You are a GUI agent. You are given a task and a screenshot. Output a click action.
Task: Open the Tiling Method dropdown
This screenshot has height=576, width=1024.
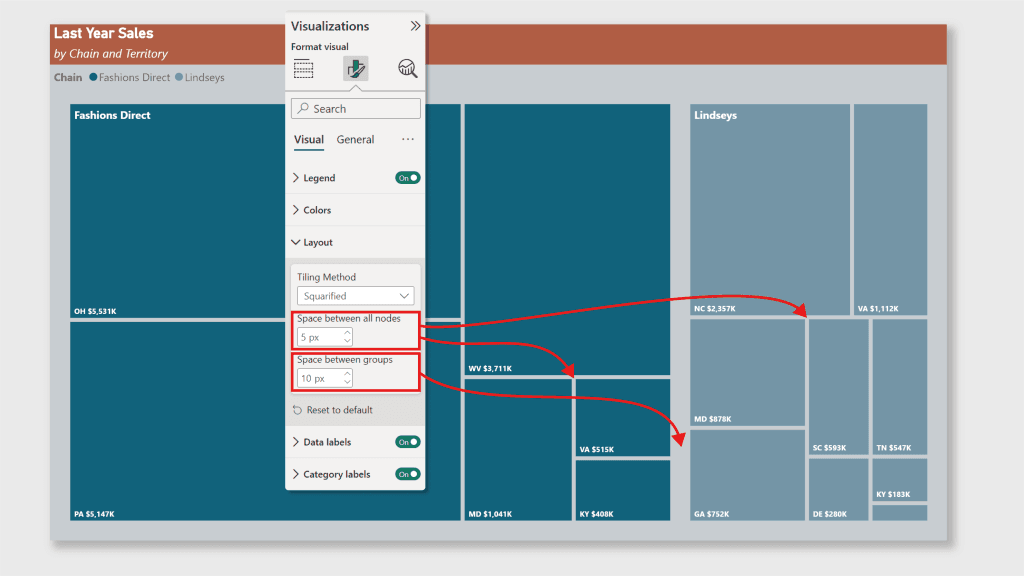pyautogui.click(x=356, y=296)
